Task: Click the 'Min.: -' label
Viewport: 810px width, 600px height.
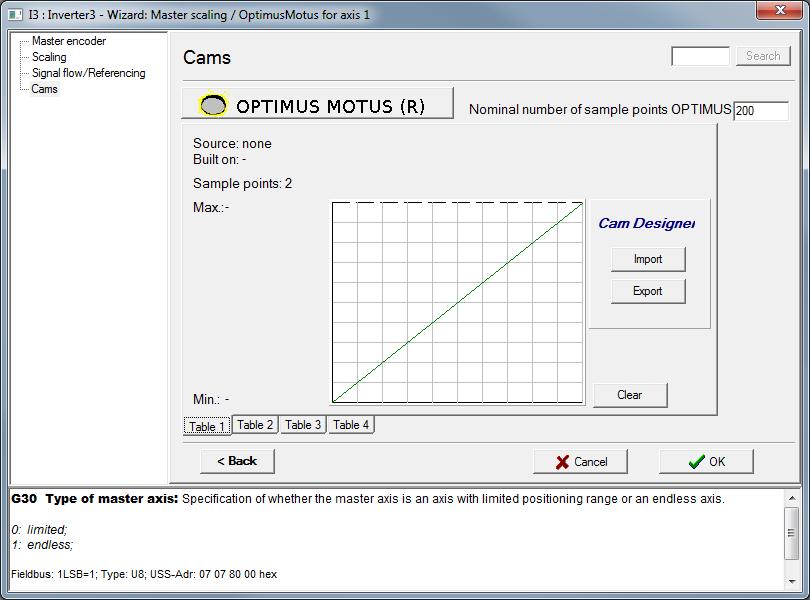Action: (x=211, y=399)
